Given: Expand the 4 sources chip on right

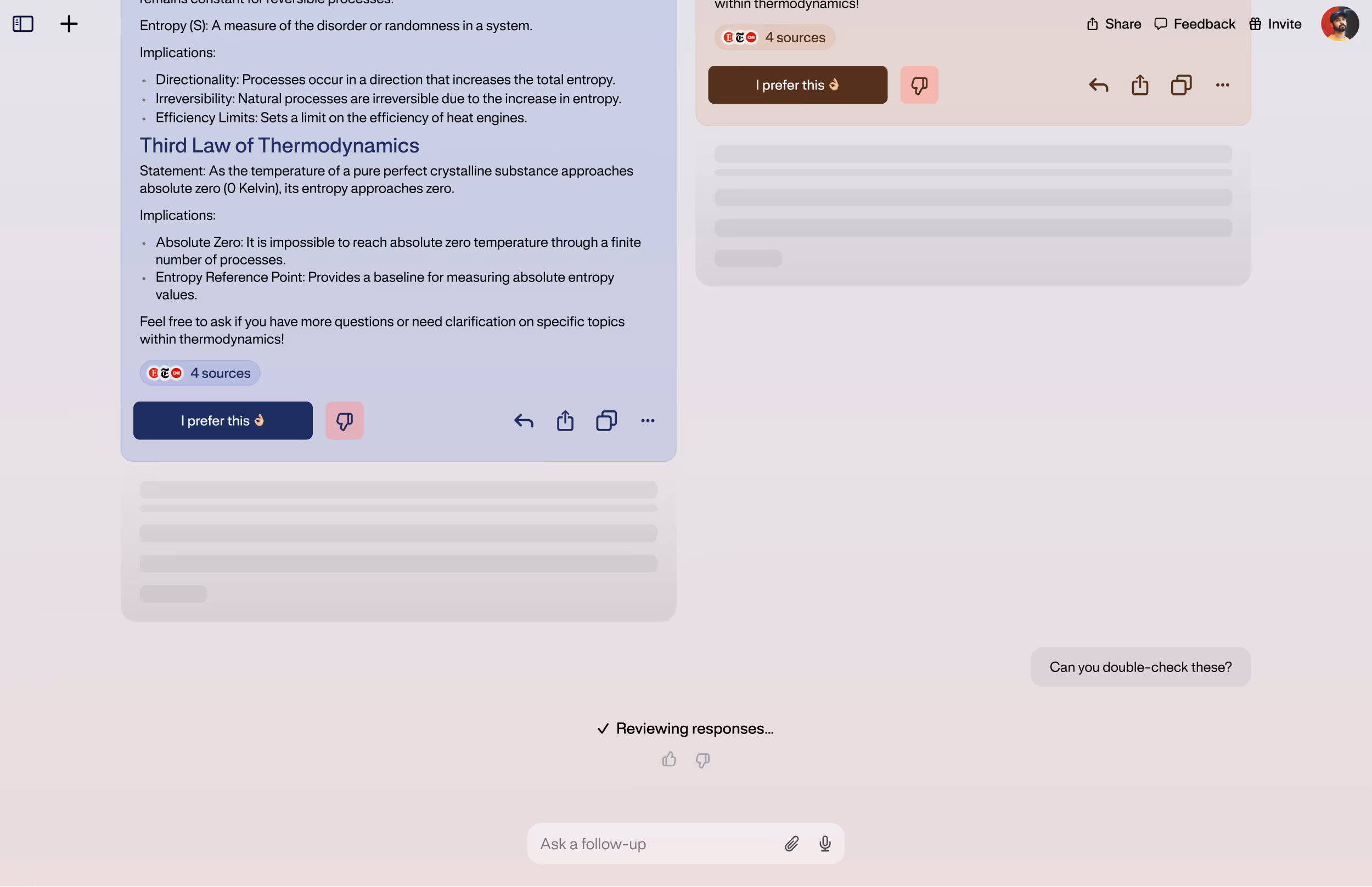Looking at the screenshot, I should click(x=774, y=37).
